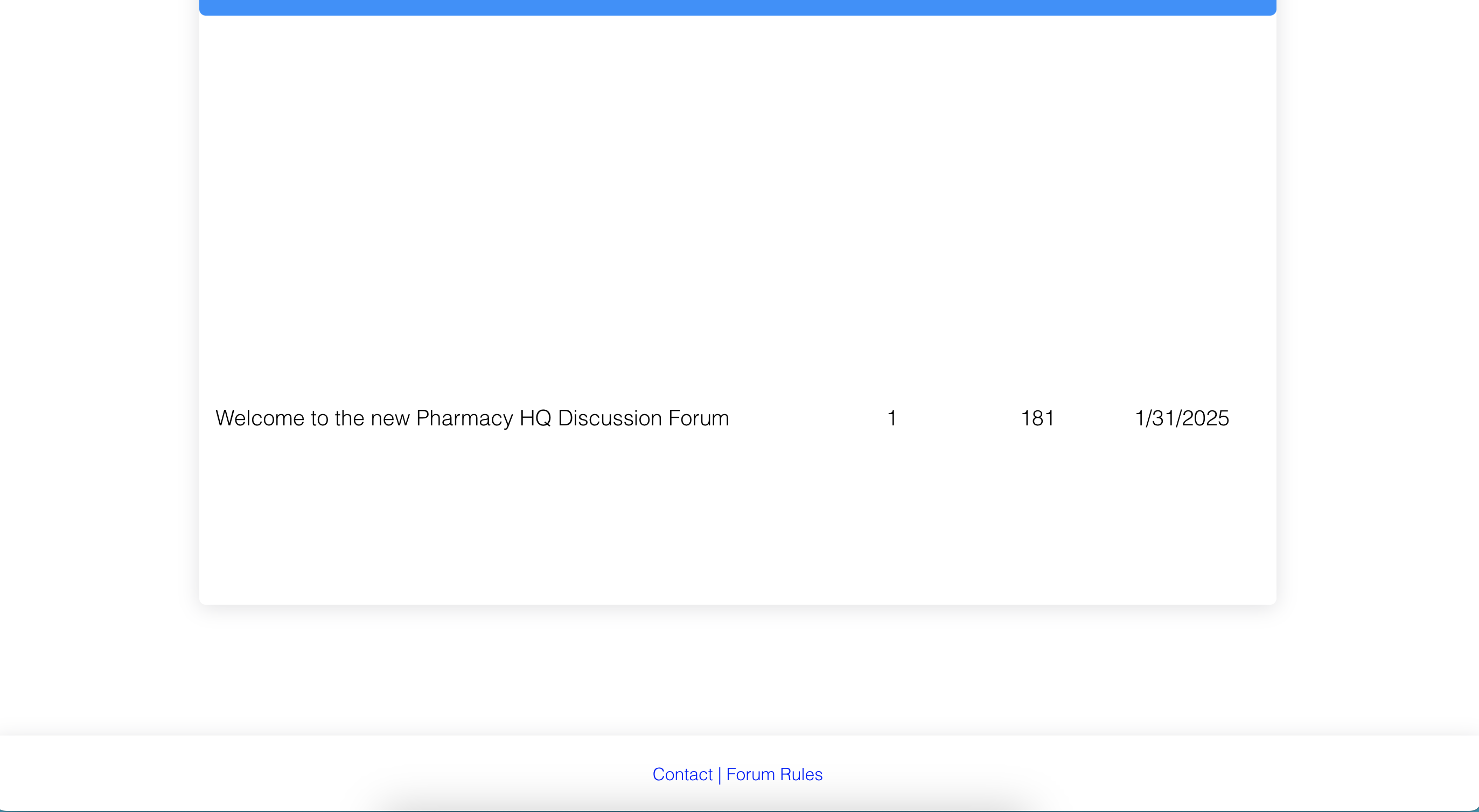Click the word Discussion in thread title
This screenshot has height=812, width=1479.
(x=610, y=418)
